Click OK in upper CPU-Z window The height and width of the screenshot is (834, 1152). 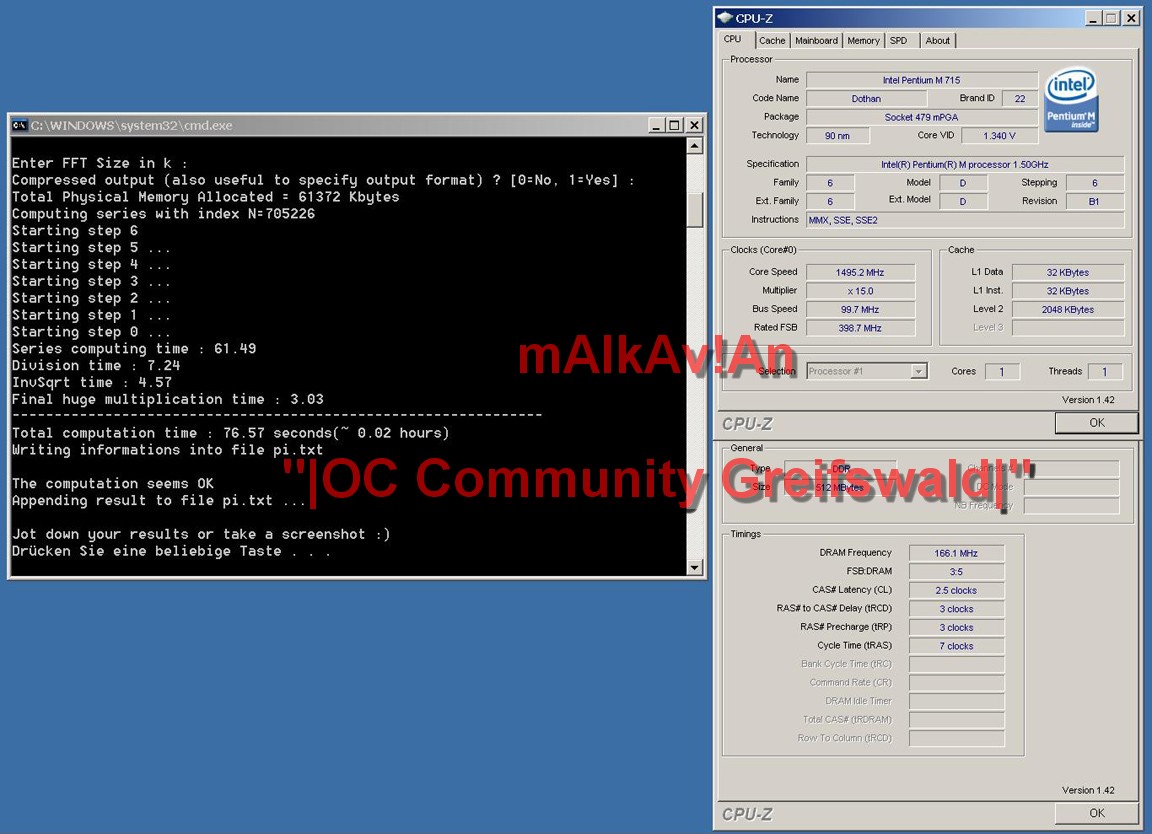point(1096,423)
